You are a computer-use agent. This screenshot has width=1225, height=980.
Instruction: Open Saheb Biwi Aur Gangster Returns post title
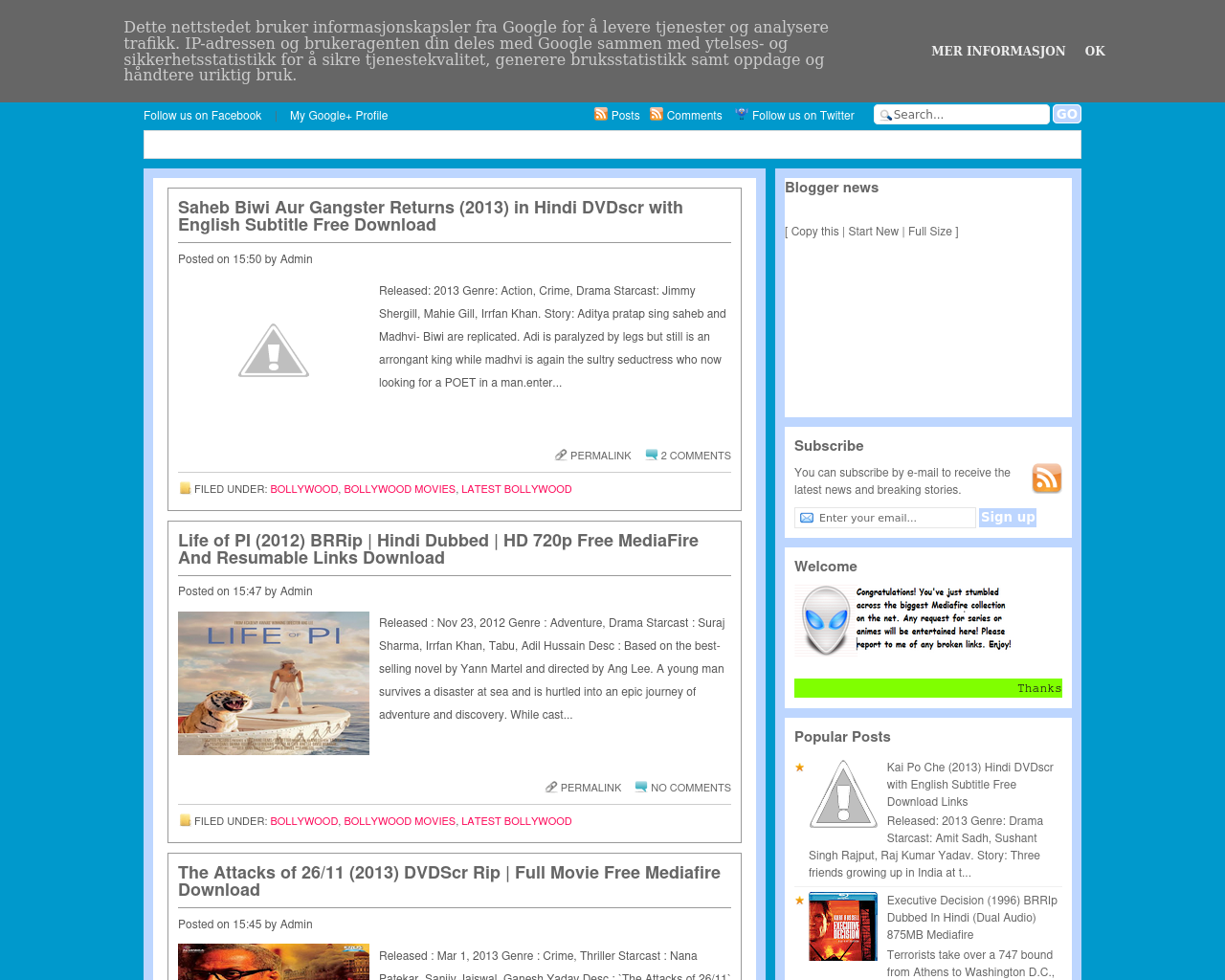431,216
